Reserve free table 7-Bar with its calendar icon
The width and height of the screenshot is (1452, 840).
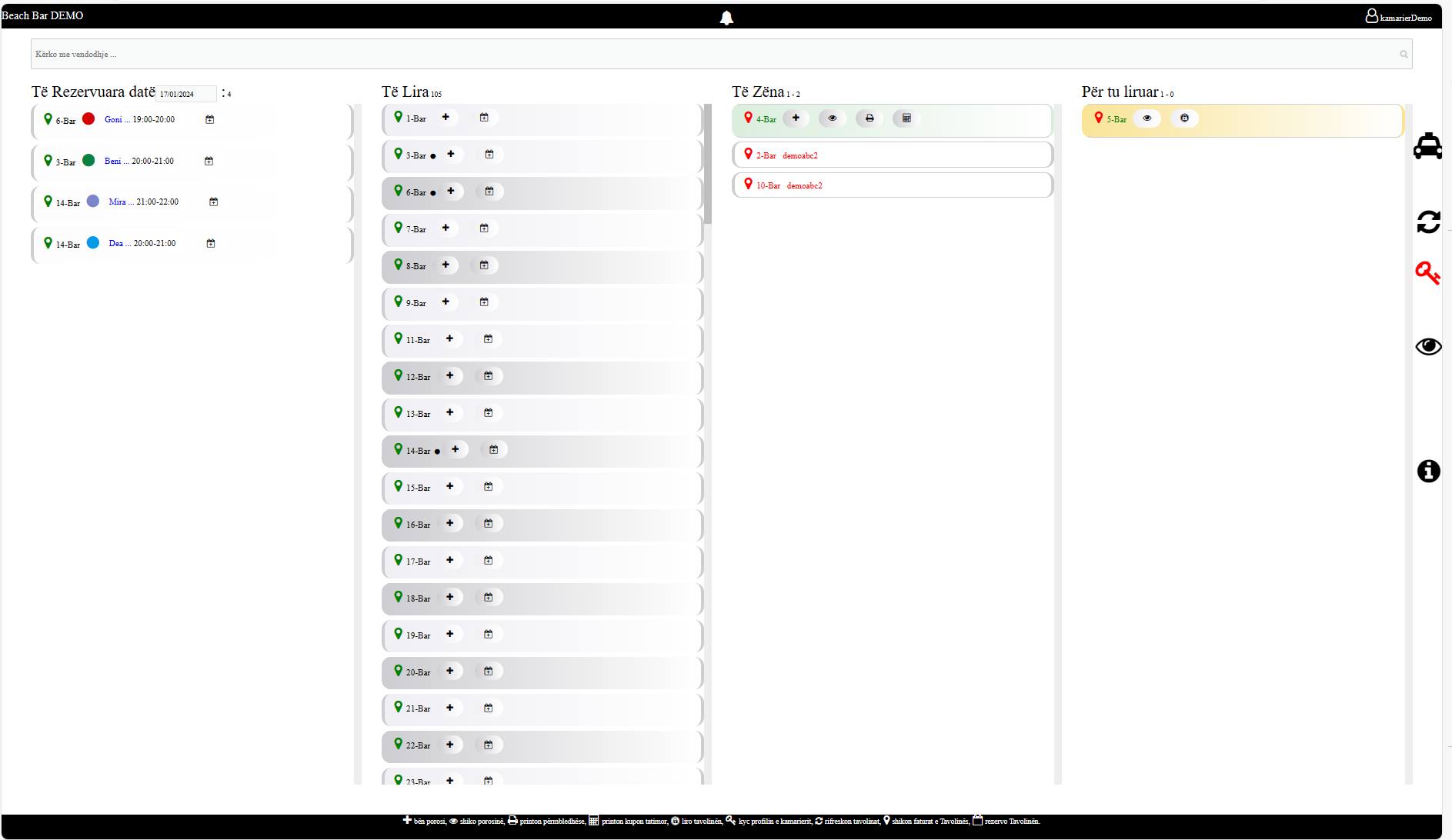(x=484, y=228)
